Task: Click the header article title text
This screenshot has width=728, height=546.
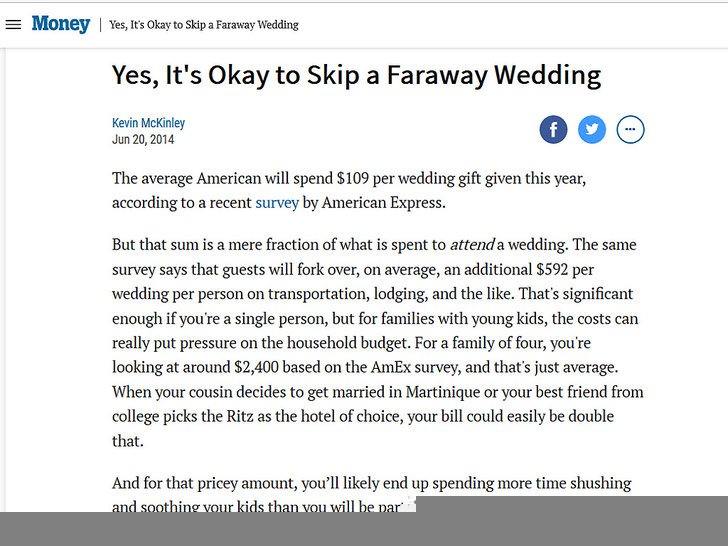Action: [204, 25]
